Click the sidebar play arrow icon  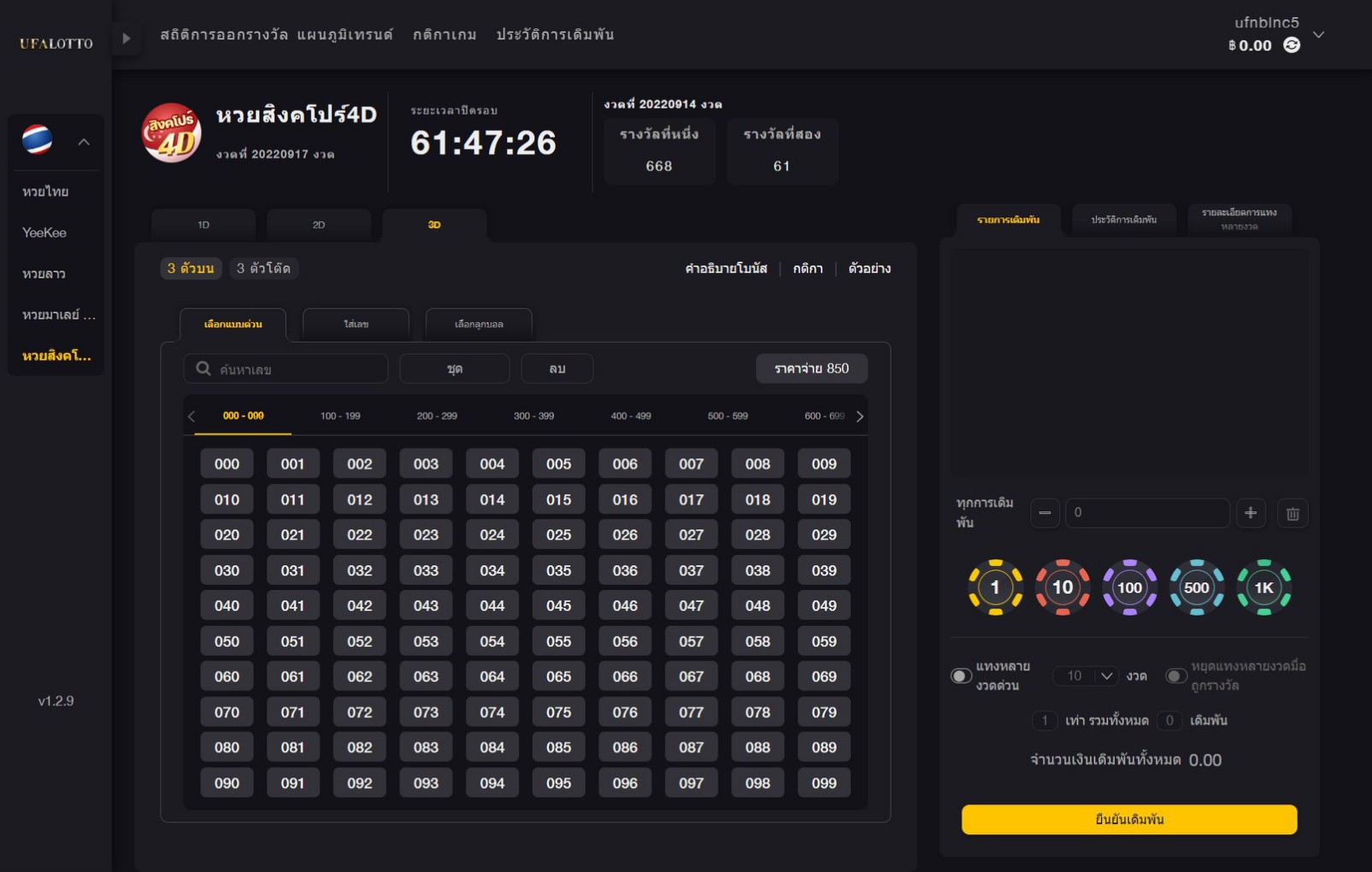click(x=127, y=38)
